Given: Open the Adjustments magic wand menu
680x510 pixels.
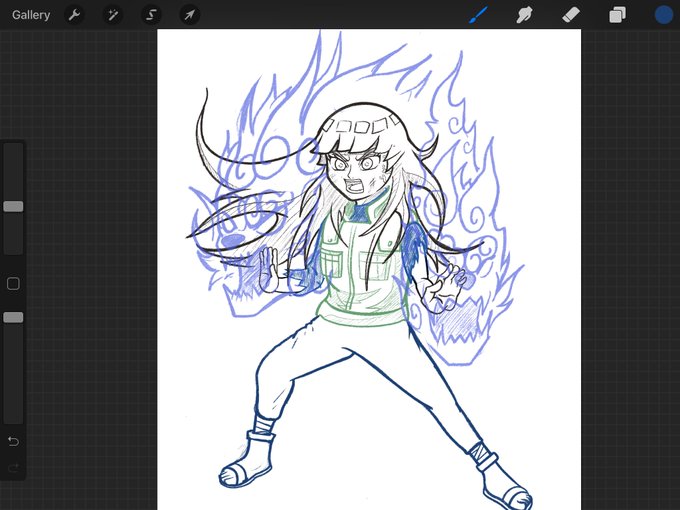Looking at the screenshot, I should pyautogui.click(x=113, y=15).
